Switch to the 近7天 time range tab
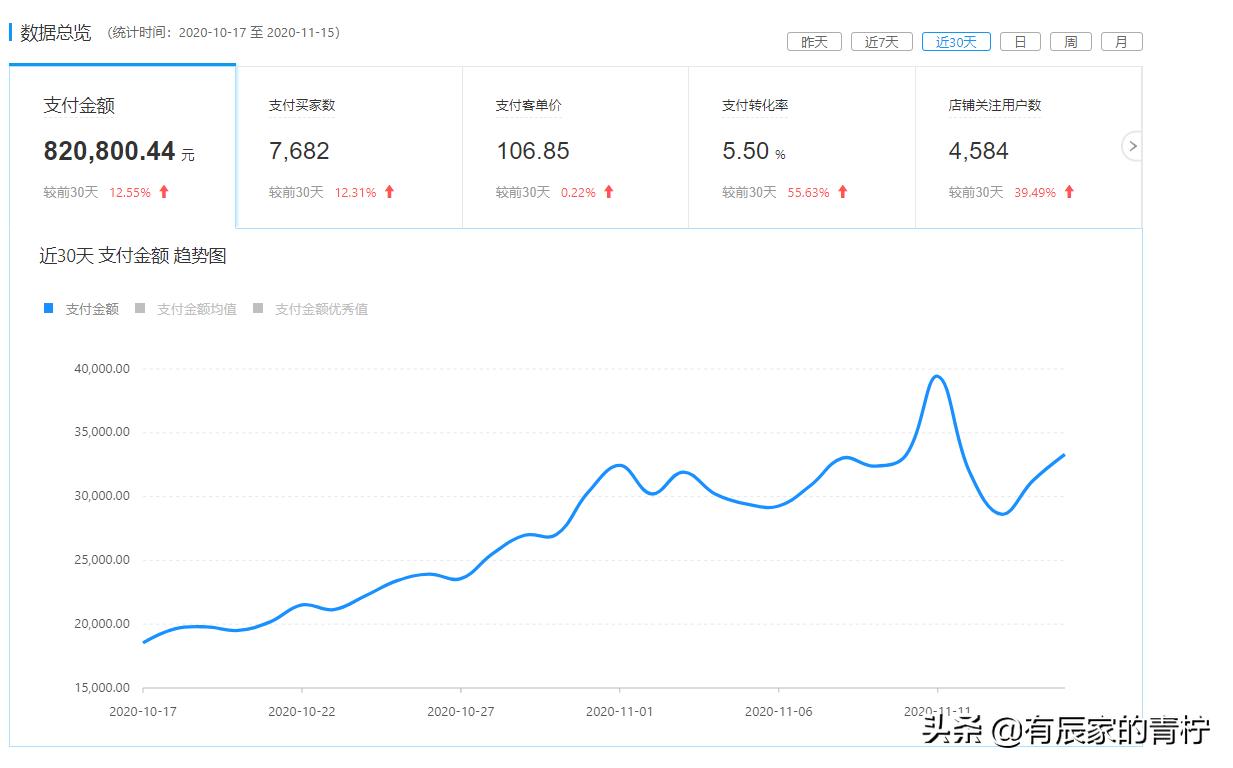 coord(880,41)
